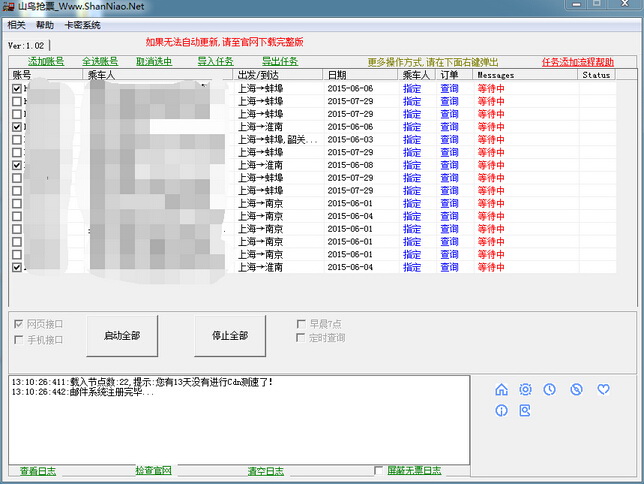
Task: Toggle the 网页接口 checkbox
Action: tap(18, 324)
